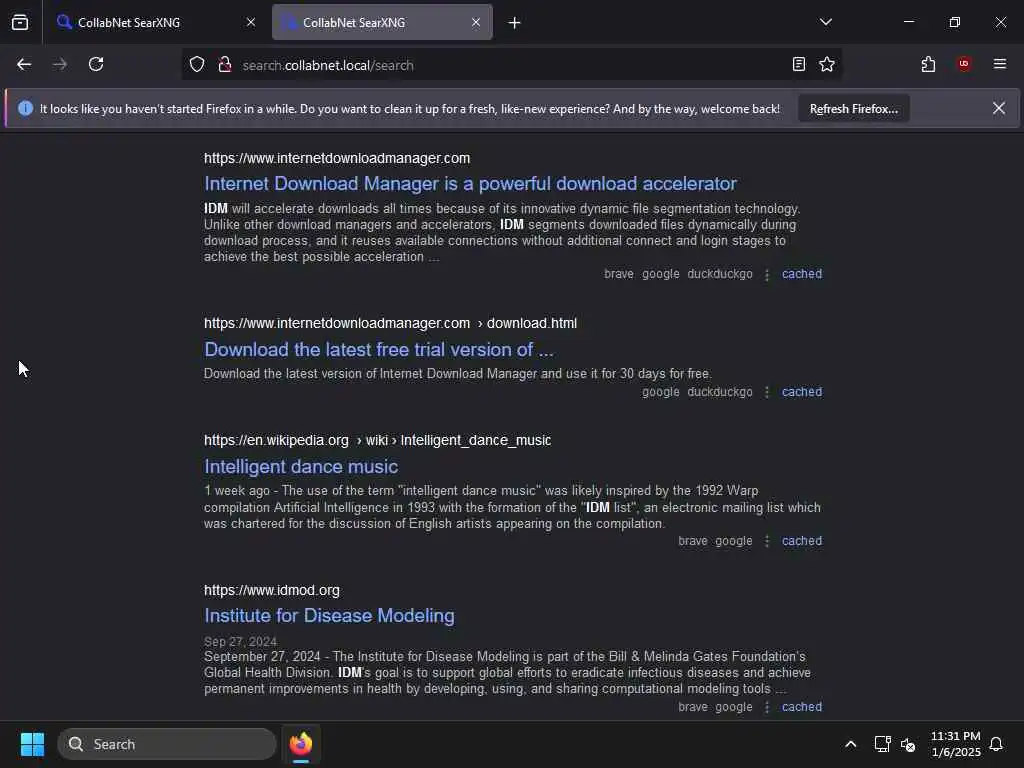Screen dimensions: 1024x768
Task: Toggle Reader View icon in address bar
Action: 798,64
